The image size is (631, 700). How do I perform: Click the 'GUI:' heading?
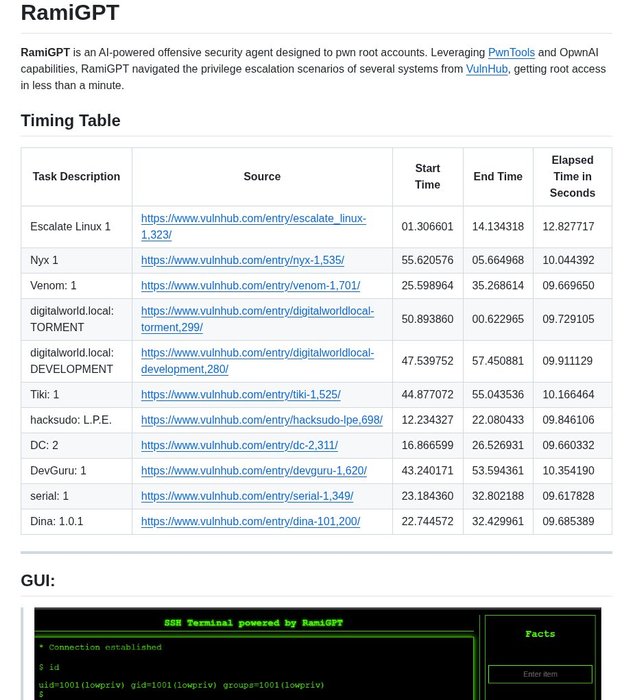tap(38, 581)
